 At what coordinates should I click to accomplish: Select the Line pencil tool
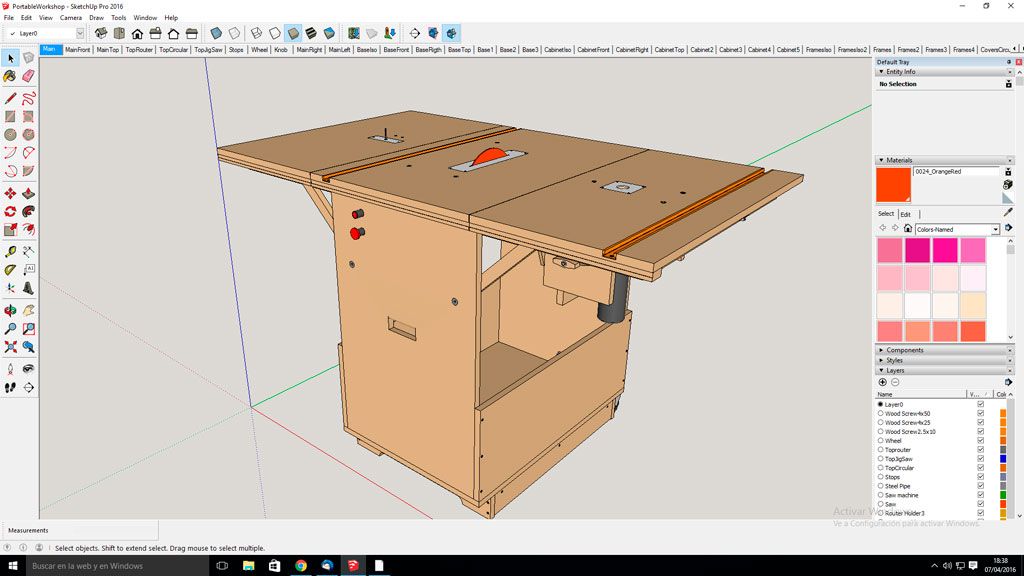pos(10,98)
